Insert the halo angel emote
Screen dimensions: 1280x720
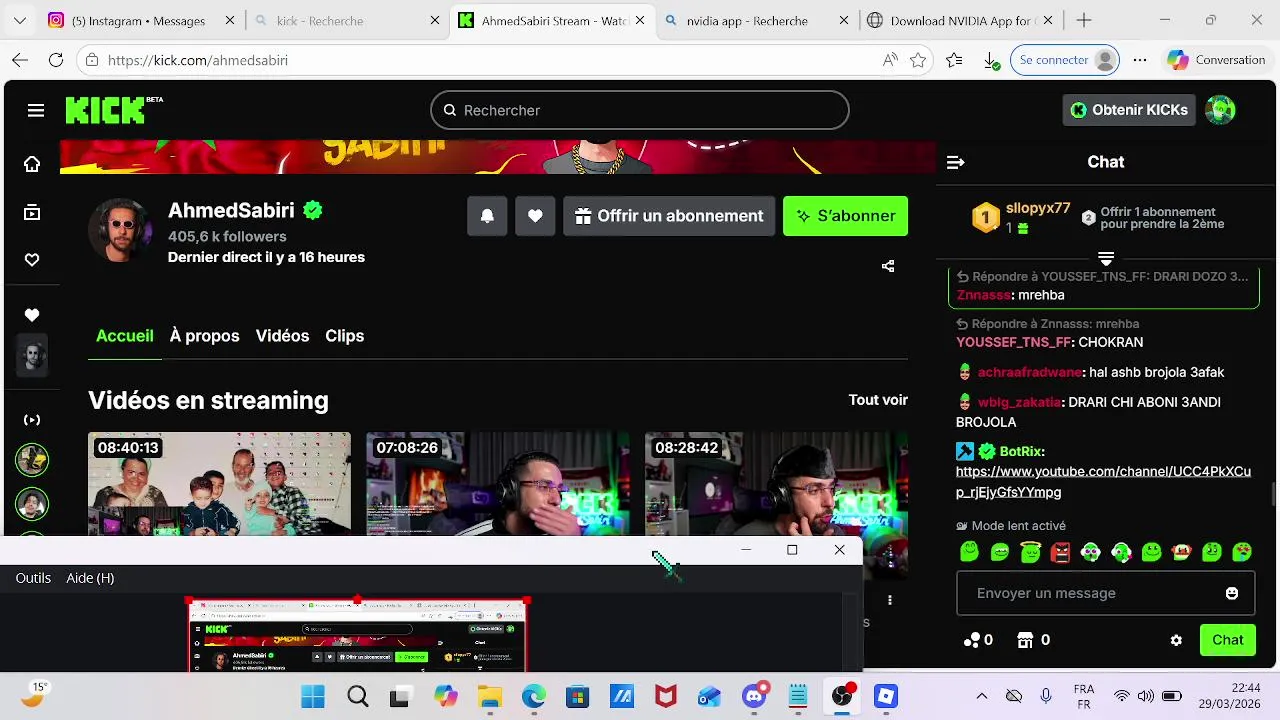coord(1030,551)
